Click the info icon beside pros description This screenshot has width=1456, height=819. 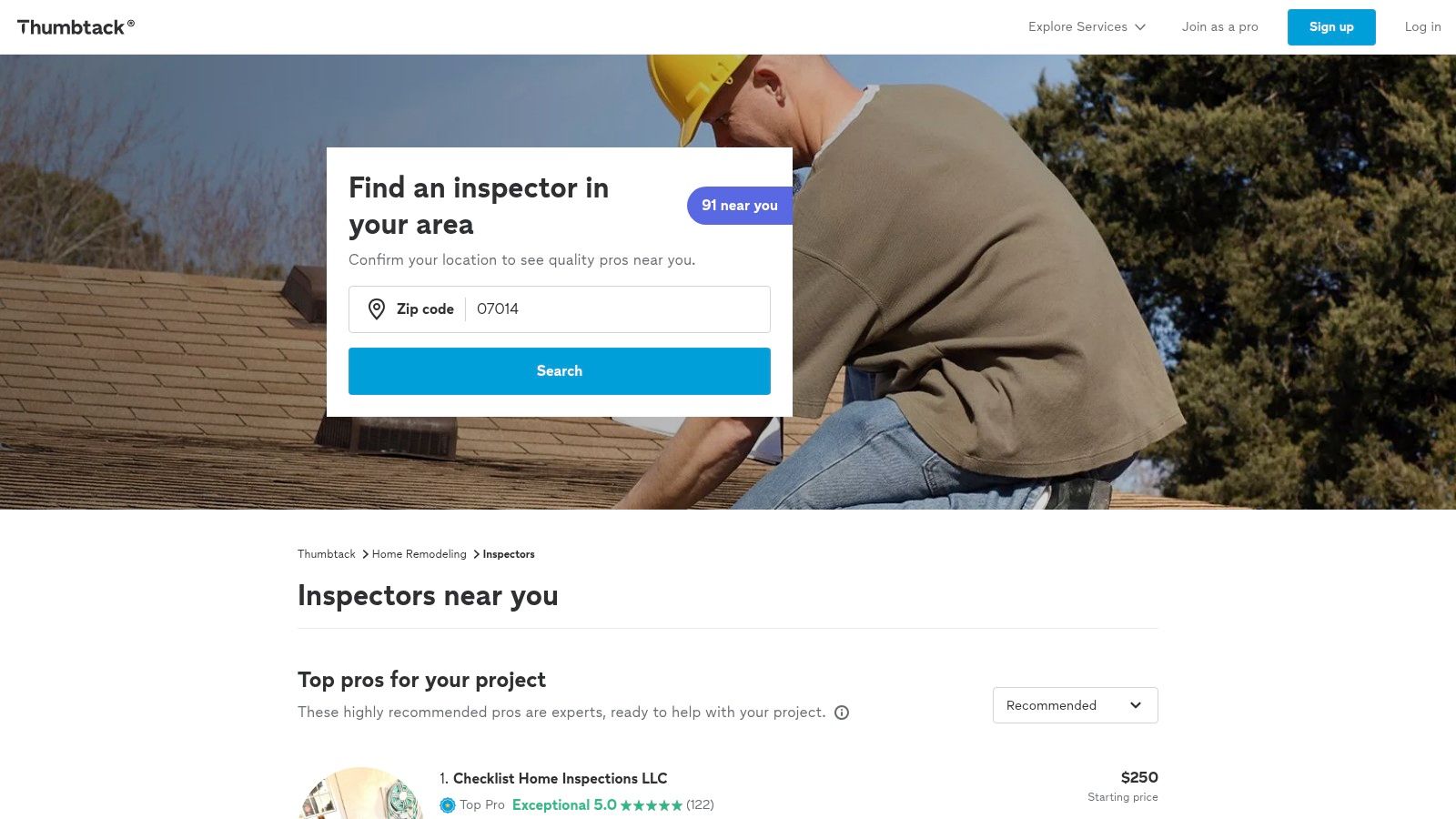(x=842, y=713)
